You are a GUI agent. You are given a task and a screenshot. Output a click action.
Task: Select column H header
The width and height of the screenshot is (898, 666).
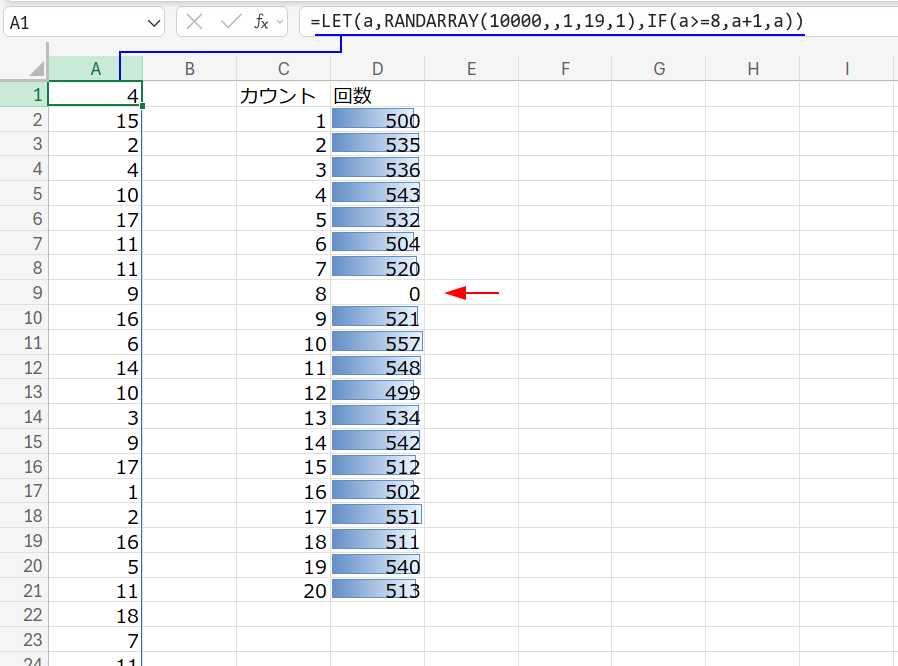pos(753,68)
